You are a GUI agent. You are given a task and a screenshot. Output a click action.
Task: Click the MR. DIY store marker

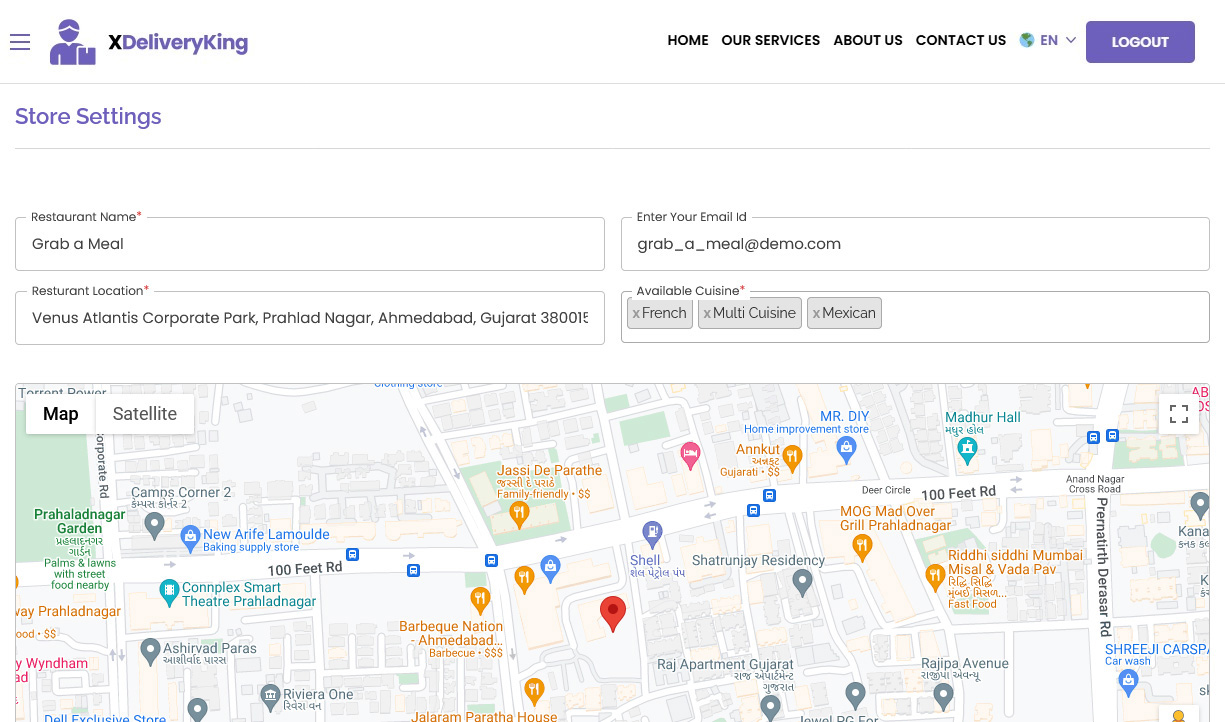[847, 450]
